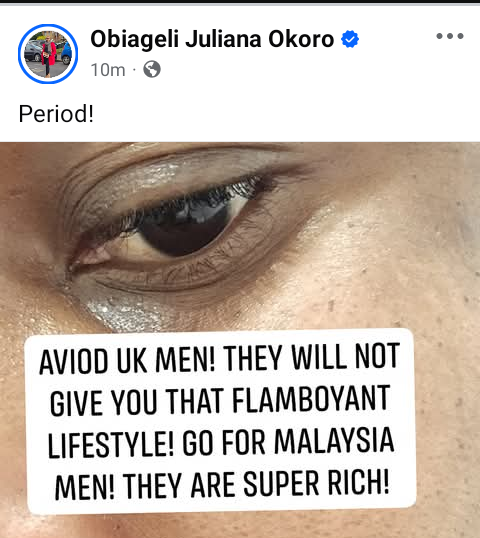The image size is (480, 538).
Task: Click the word "FLAMBOYANT" in sticker
Action: pyautogui.click(x=311, y=399)
